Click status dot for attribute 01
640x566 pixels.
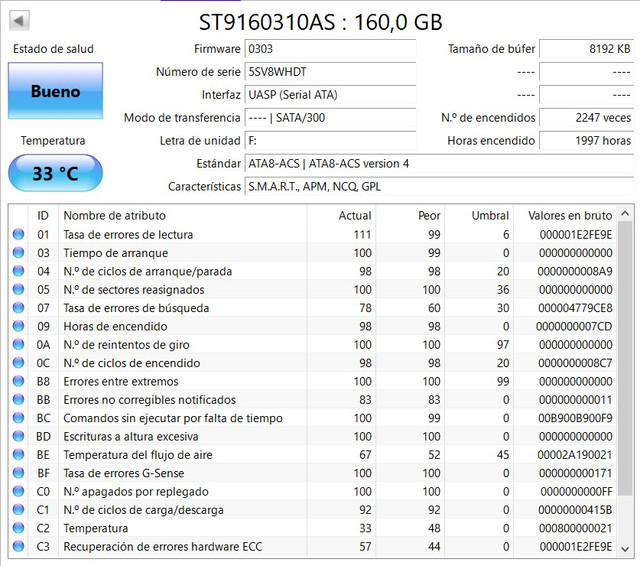click(x=18, y=234)
